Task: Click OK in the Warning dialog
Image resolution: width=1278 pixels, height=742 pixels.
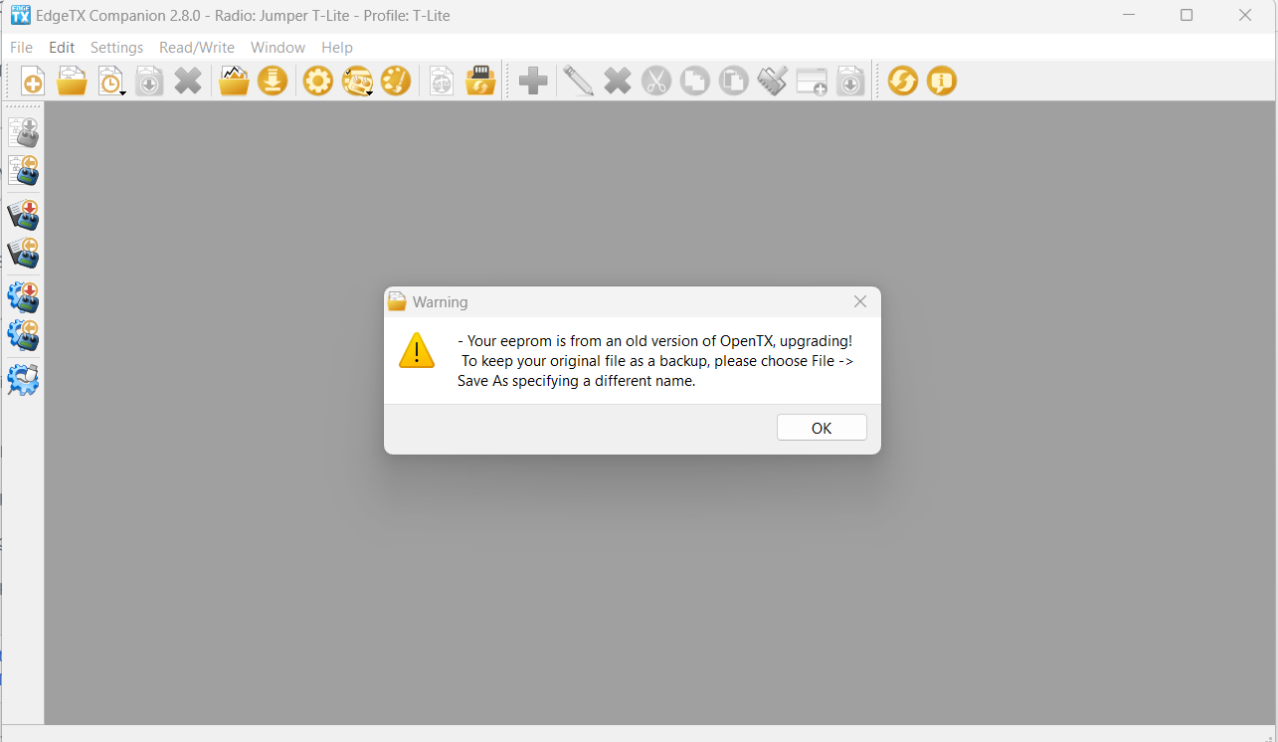Action: tap(822, 428)
